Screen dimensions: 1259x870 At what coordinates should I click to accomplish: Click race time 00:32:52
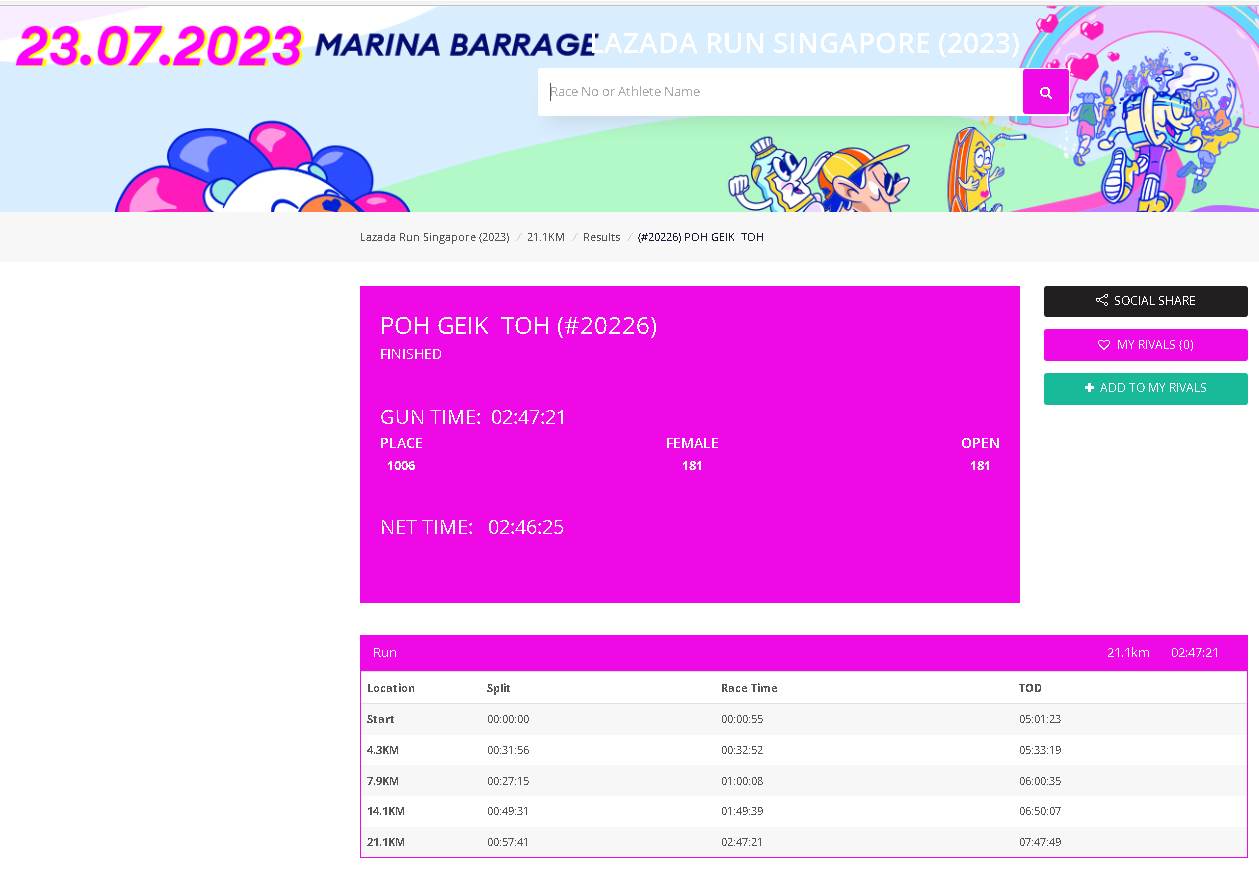[742, 750]
